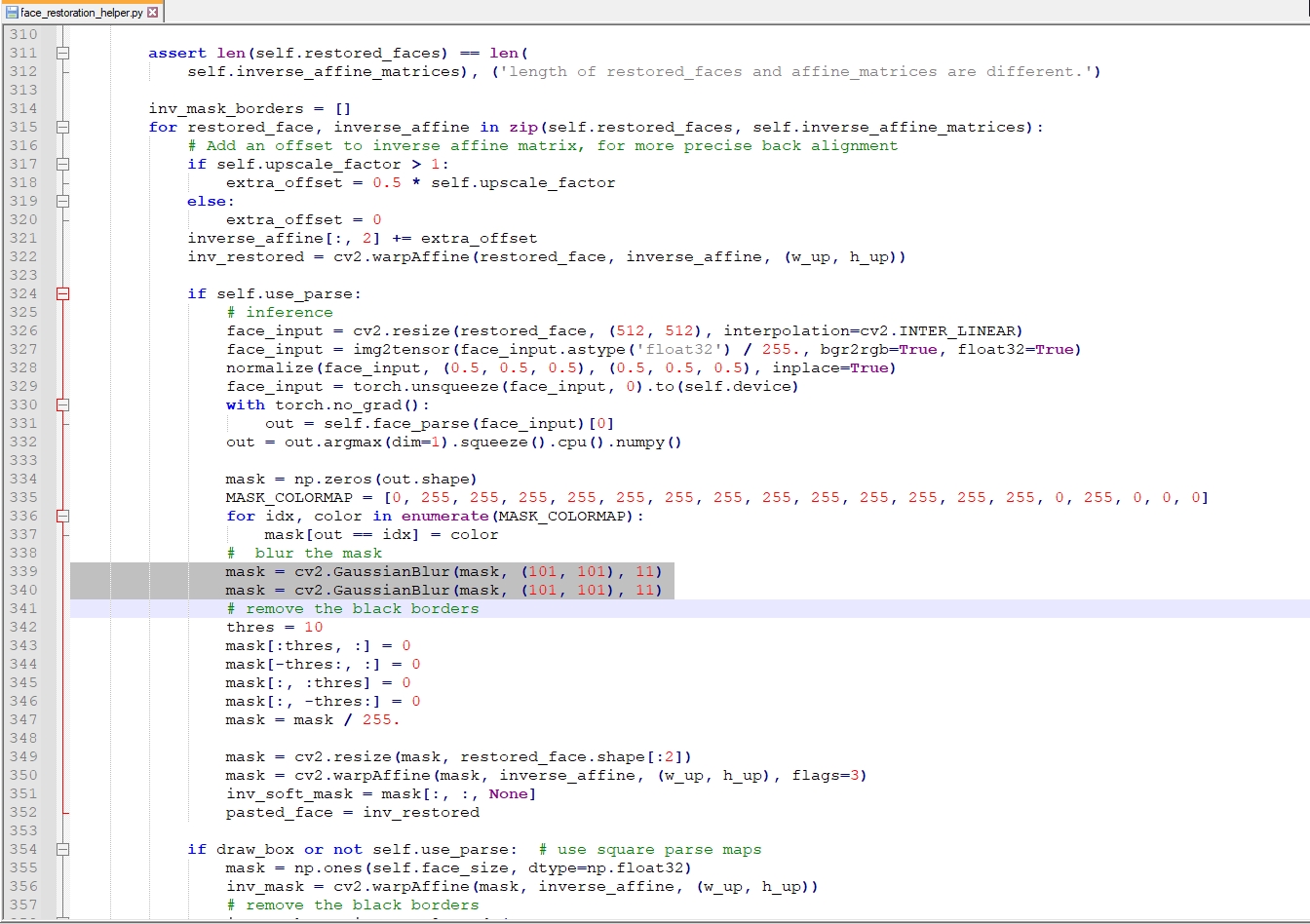Collapse the enumerate loop fold at line 336
Screen dimensions: 1310x924
pyautogui.click(x=62, y=517)
